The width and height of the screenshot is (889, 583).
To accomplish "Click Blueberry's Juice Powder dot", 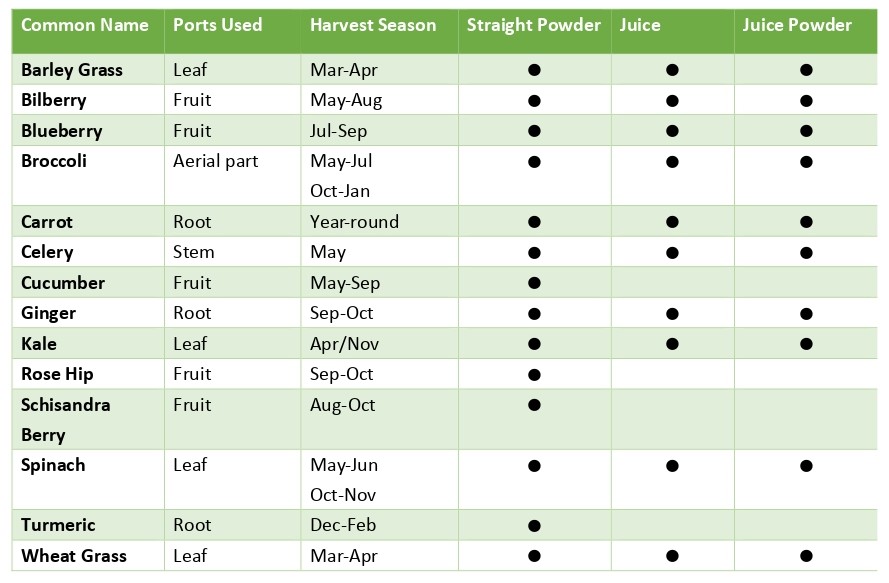I will tap(806, 131).
